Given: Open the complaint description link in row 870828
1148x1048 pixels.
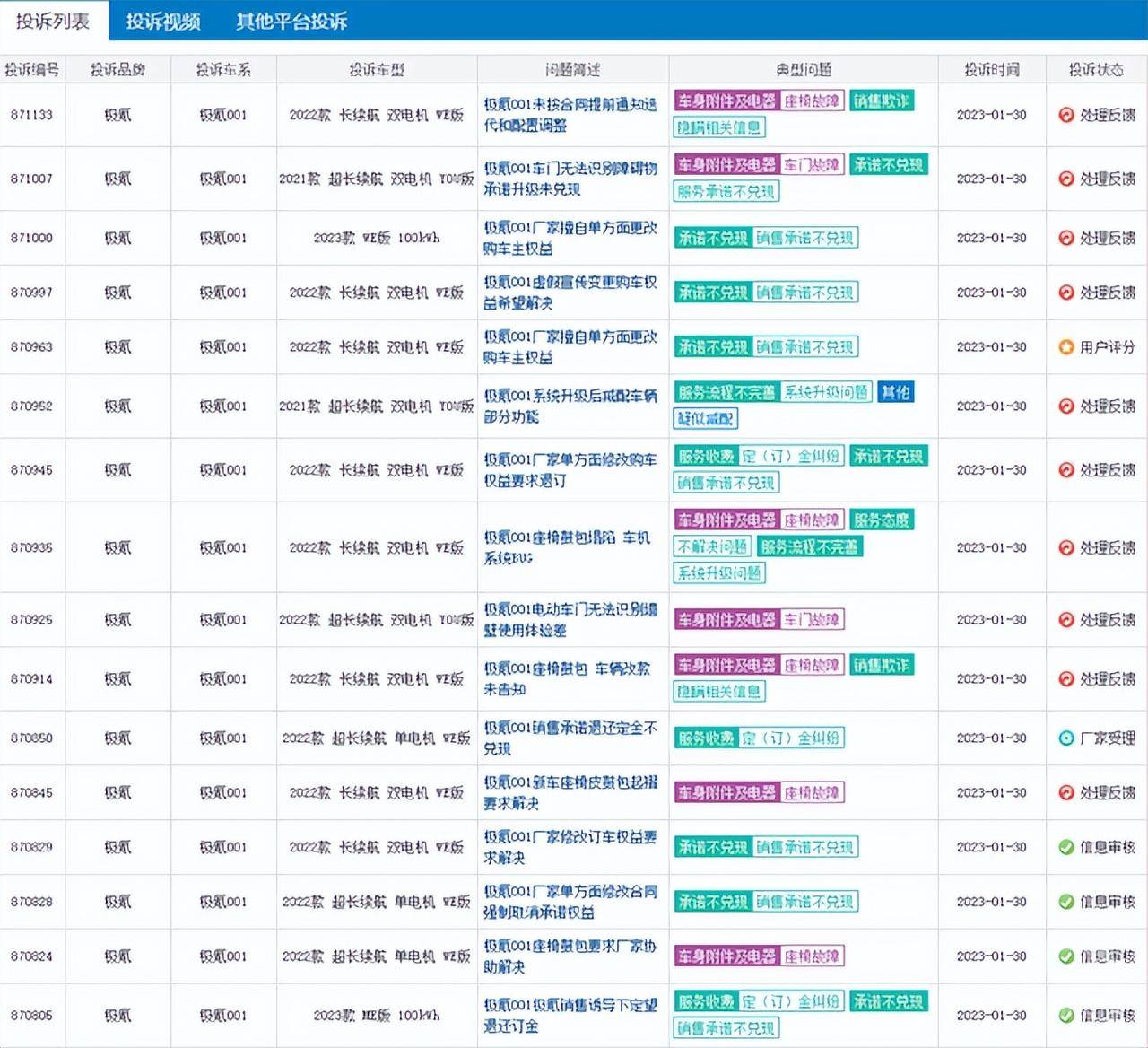Looking at the screenshot, I should click(570, 902).
